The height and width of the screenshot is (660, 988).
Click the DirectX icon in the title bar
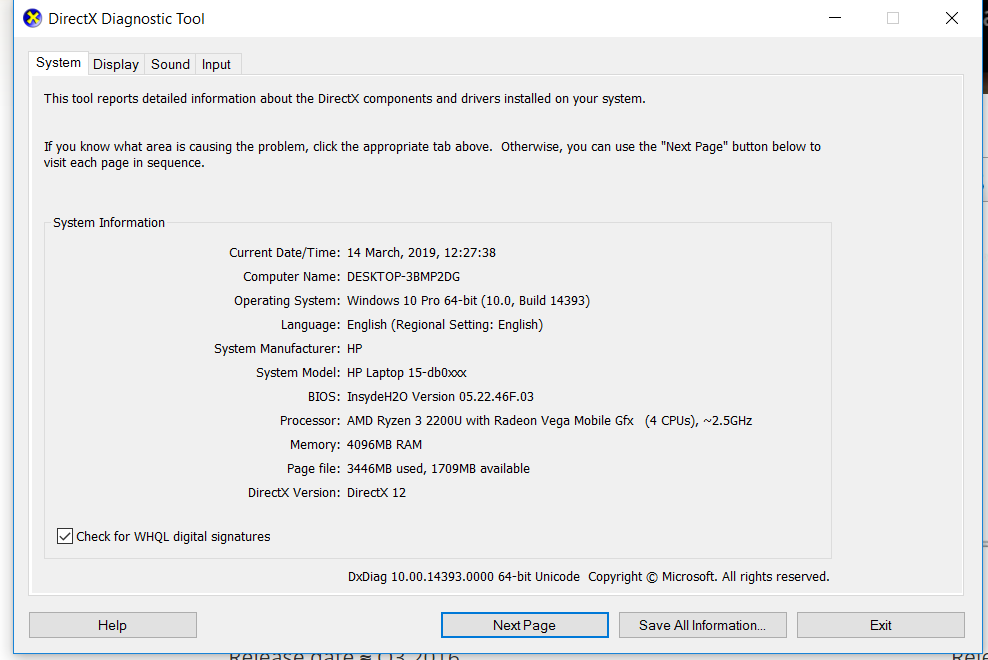[32, 18]
